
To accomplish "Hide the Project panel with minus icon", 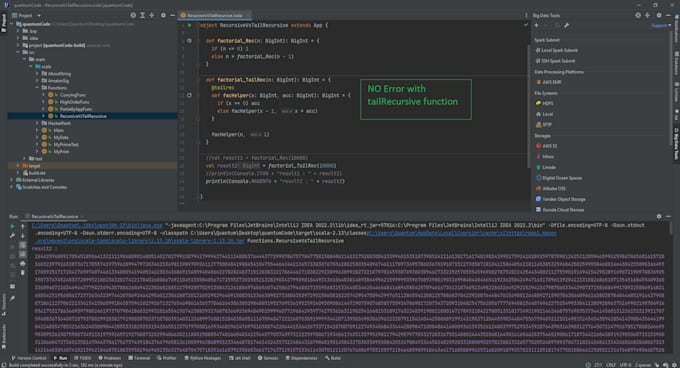I will click(x=172, y=15).
